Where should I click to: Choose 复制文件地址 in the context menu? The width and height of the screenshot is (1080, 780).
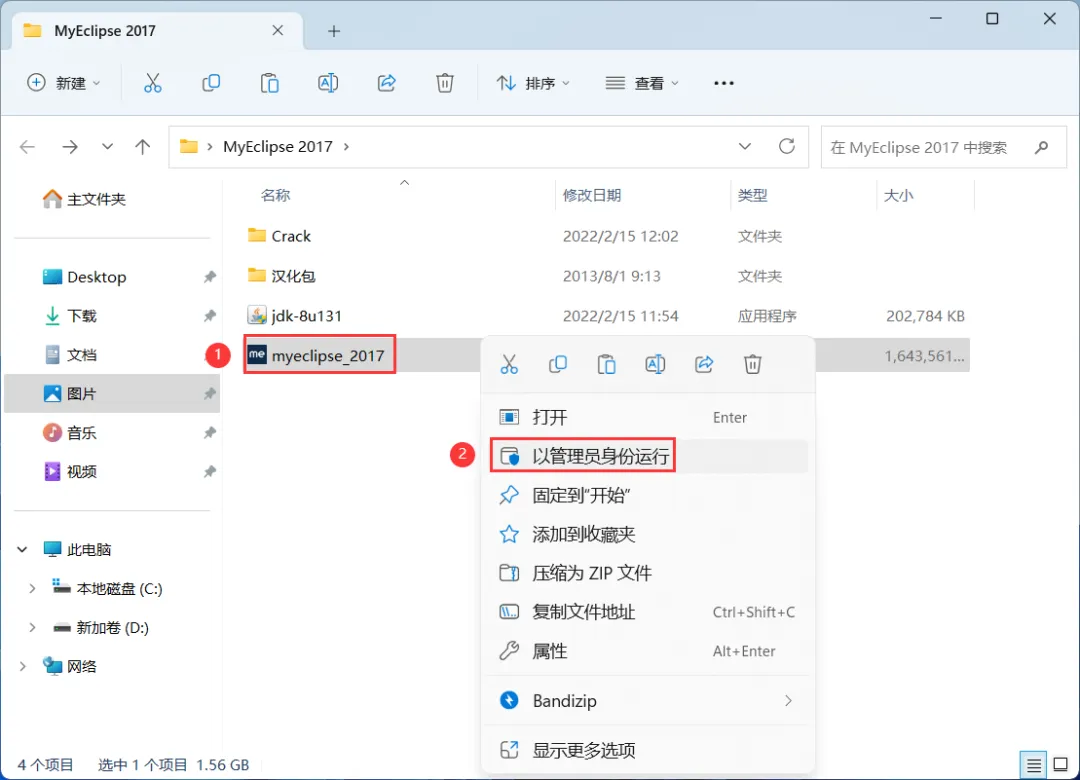647,612
